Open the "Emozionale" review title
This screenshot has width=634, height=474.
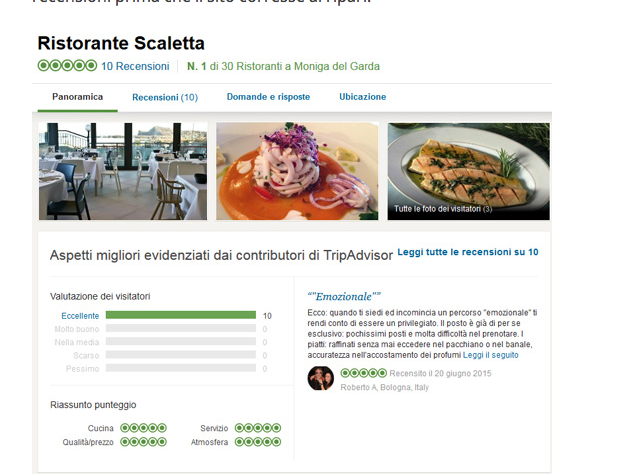tap(344, 296)
